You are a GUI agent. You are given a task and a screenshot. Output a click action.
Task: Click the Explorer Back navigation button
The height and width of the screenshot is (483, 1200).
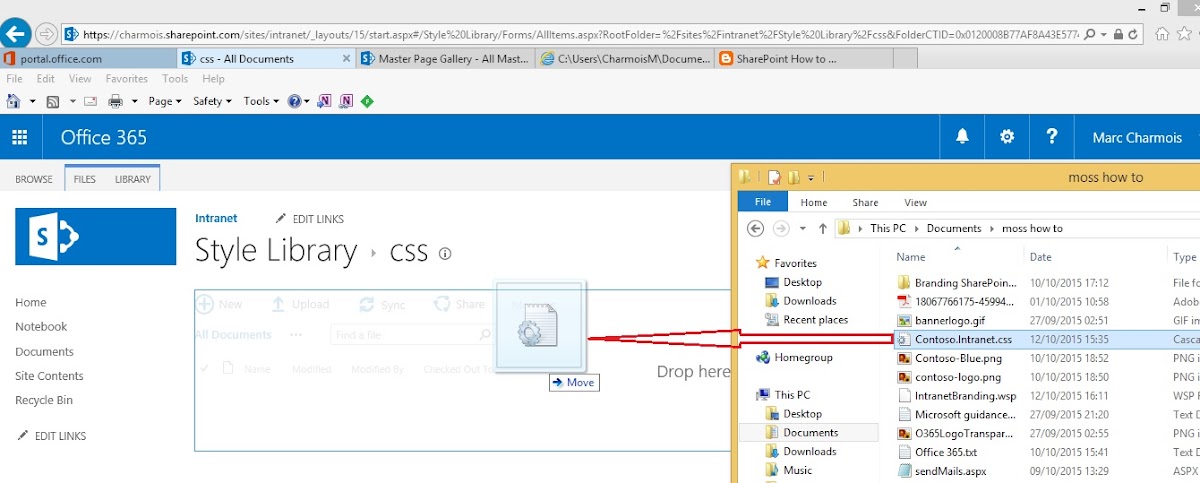756,228
